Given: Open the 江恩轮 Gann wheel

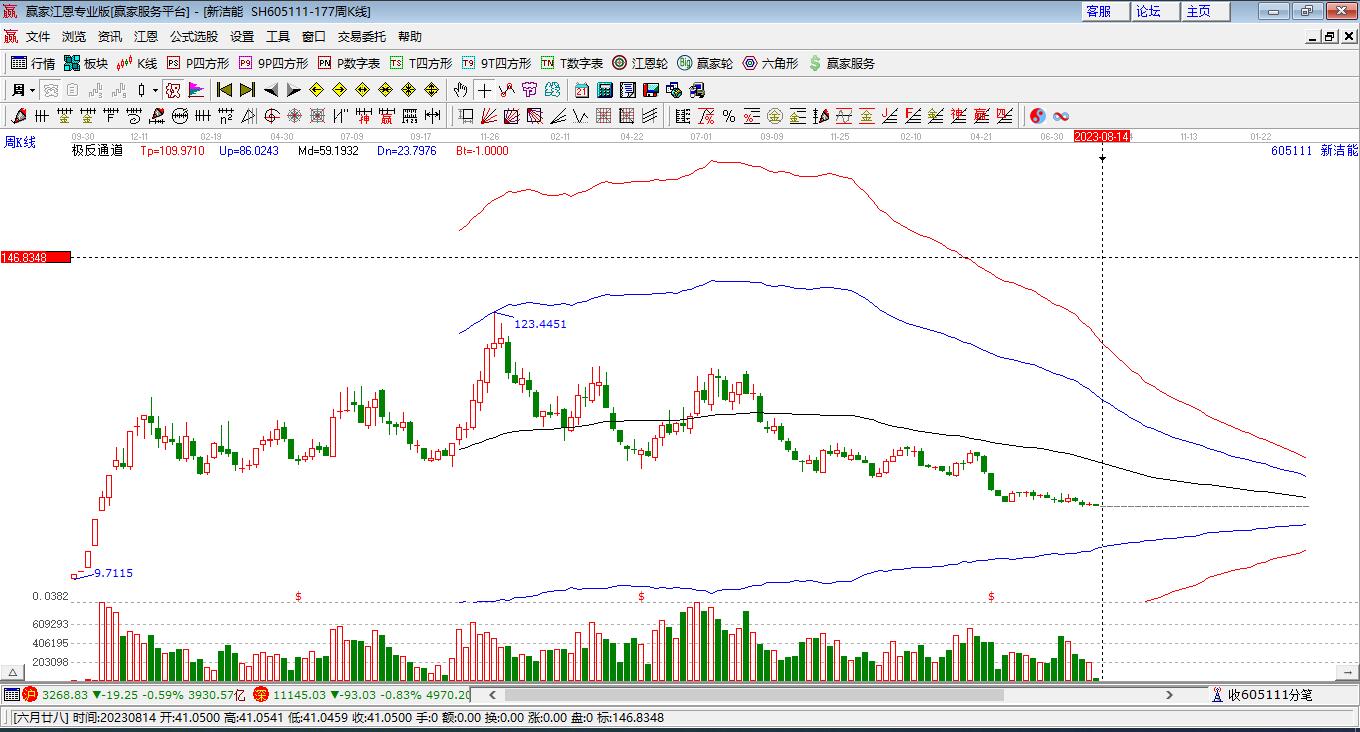Looking at the screenshot, I should [x=640, y=63].
